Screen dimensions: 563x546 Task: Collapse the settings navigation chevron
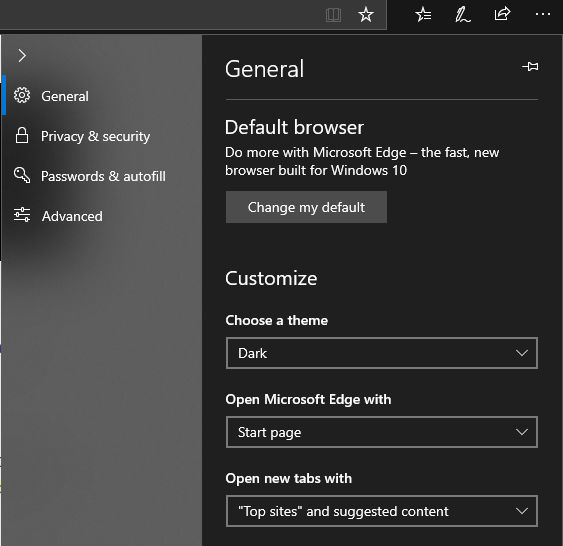22,56
